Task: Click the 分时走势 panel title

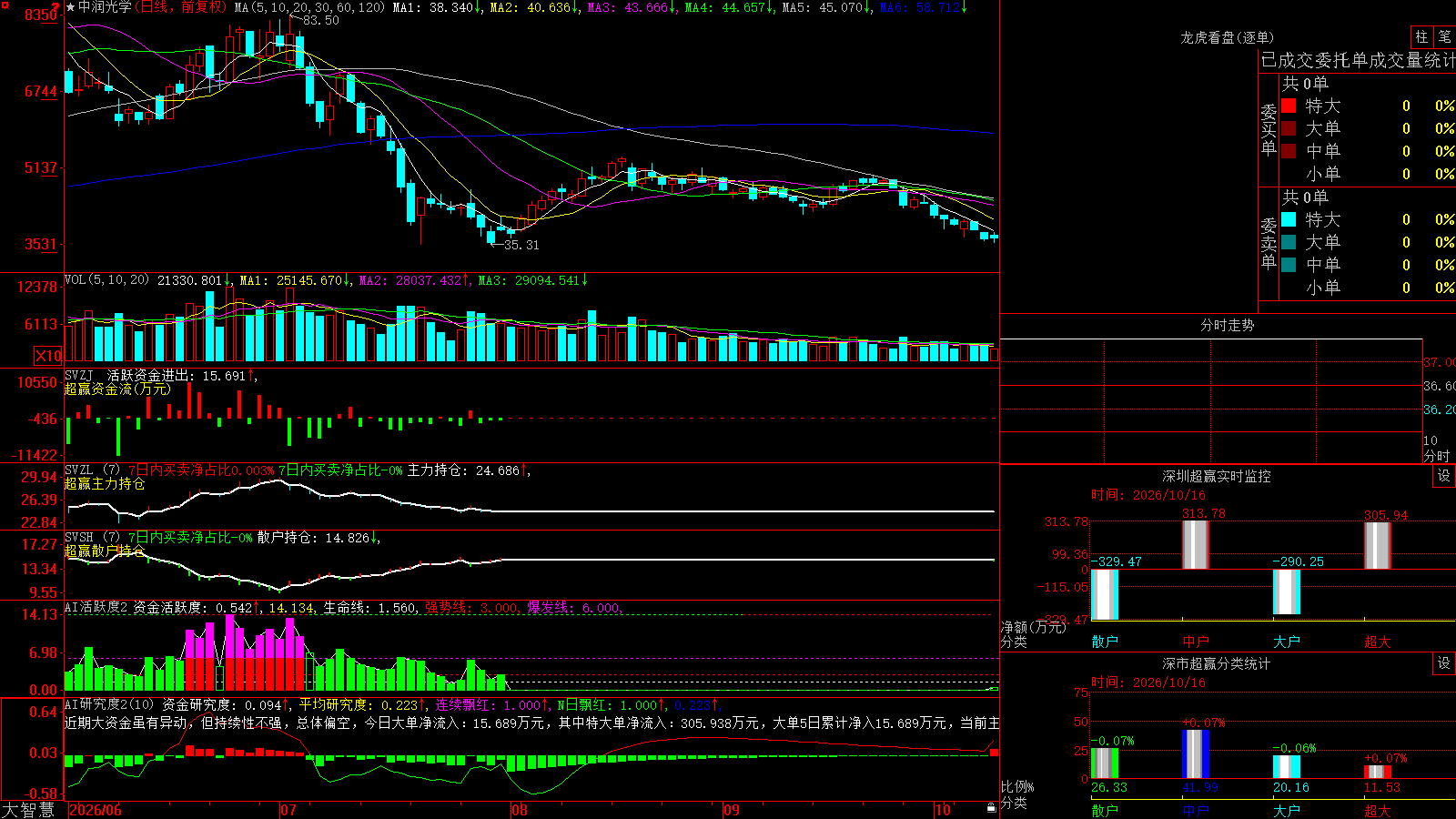Action: (1227, 325)
